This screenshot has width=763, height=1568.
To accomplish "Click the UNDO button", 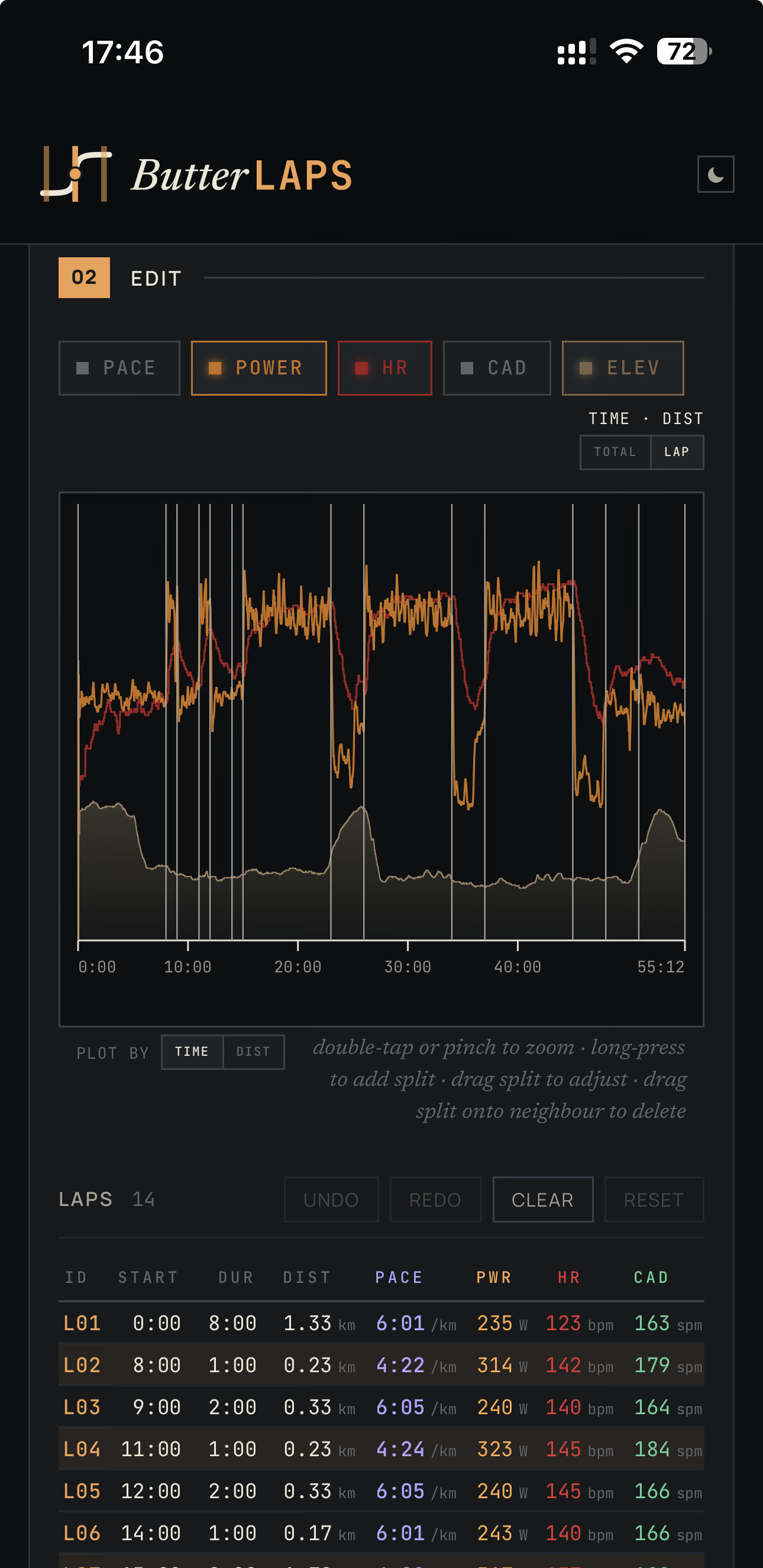I will point(332,1200).
